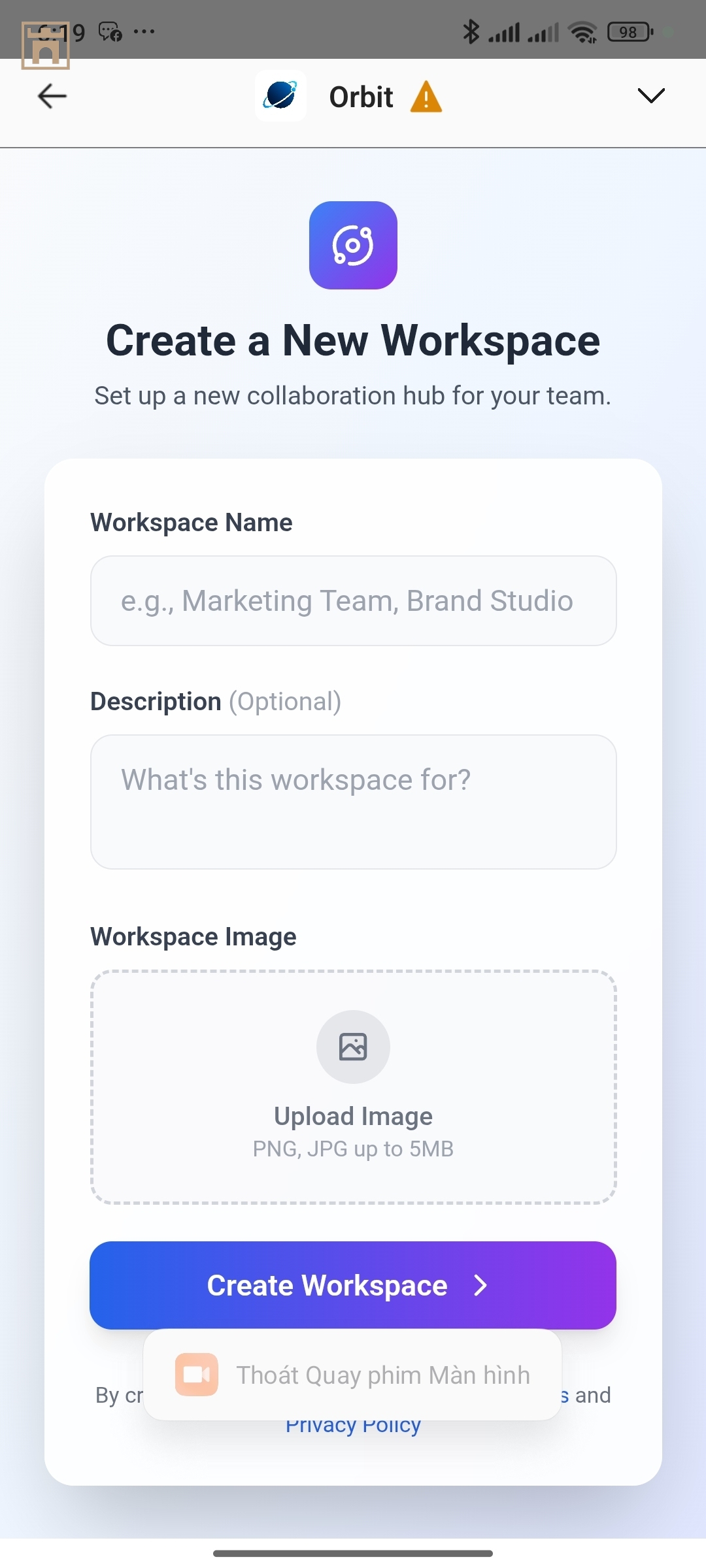Click the Orbit planet logo
Image resolution: width=706 pixels, height=1568 pixels.
(x=280, y=96)
